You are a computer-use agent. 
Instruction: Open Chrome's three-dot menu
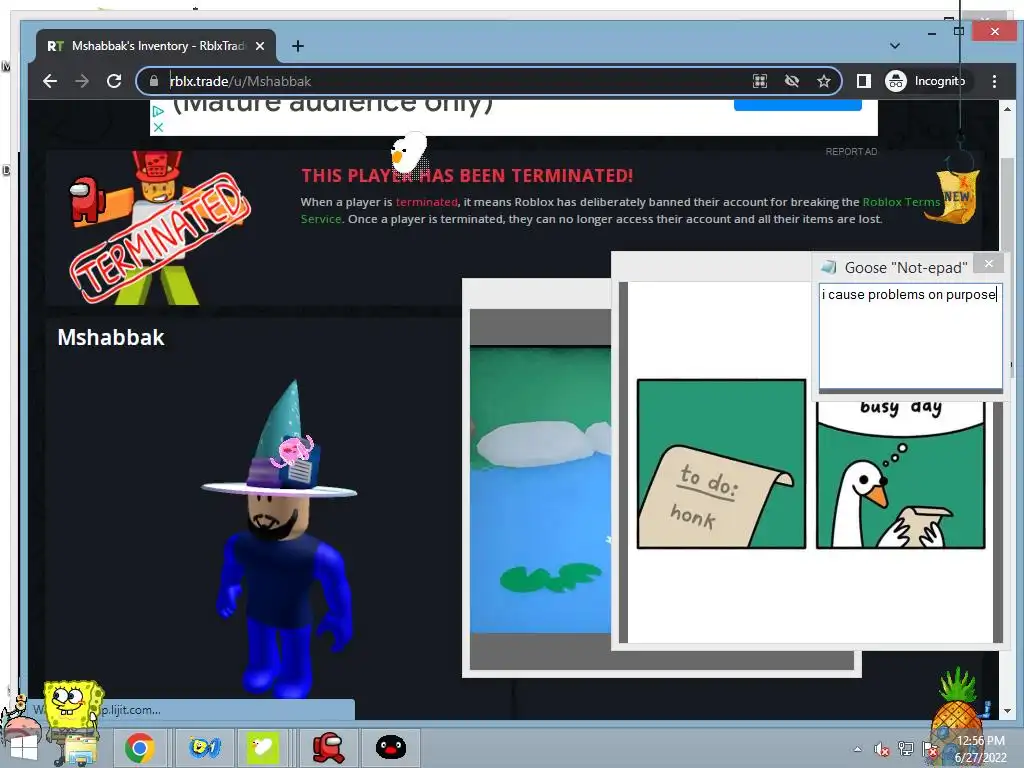(x=994, y=81)
